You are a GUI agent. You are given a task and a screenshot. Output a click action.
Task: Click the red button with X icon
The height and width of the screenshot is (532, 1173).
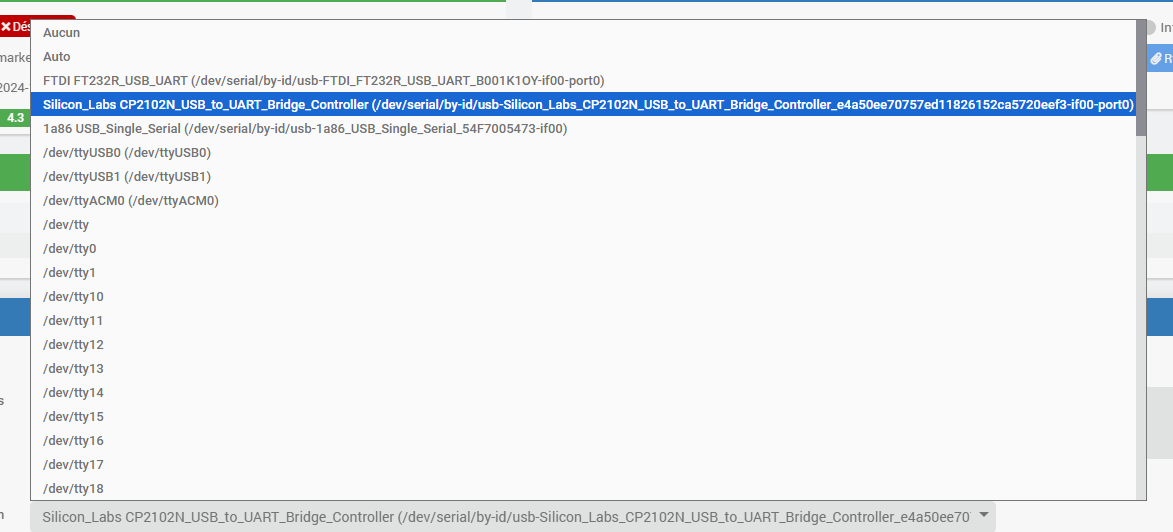[x=16, y=25]
